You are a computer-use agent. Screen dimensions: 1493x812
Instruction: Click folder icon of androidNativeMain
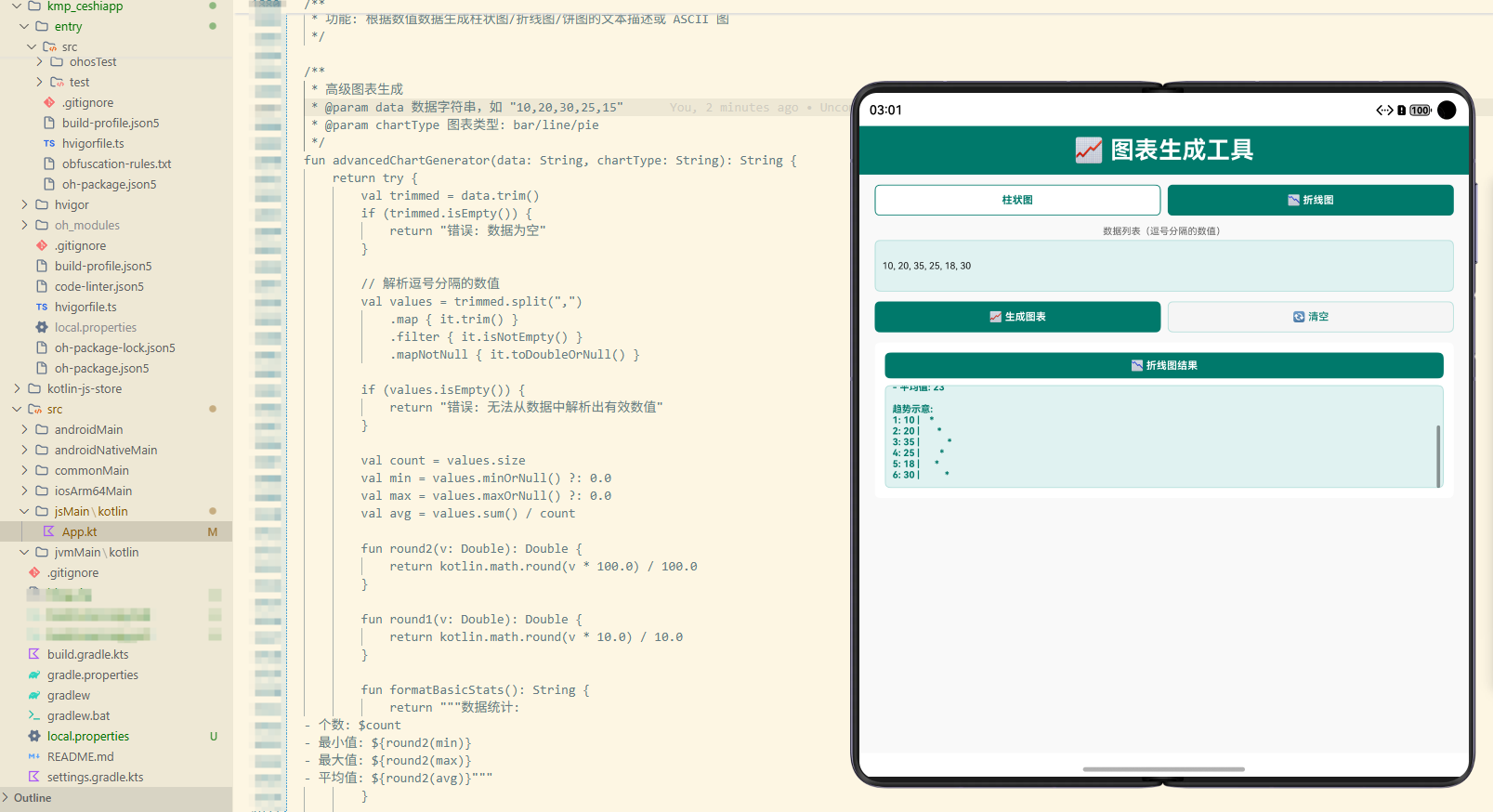point(42,451)
